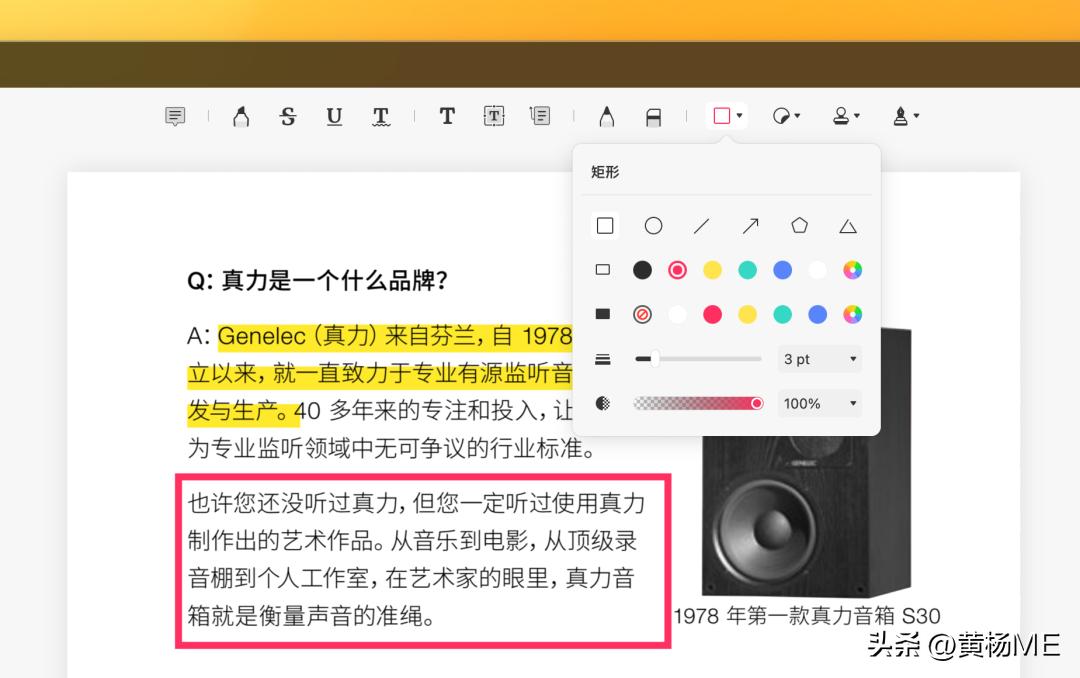
Task: Select the note comment tool
Action: click(174, 115)
